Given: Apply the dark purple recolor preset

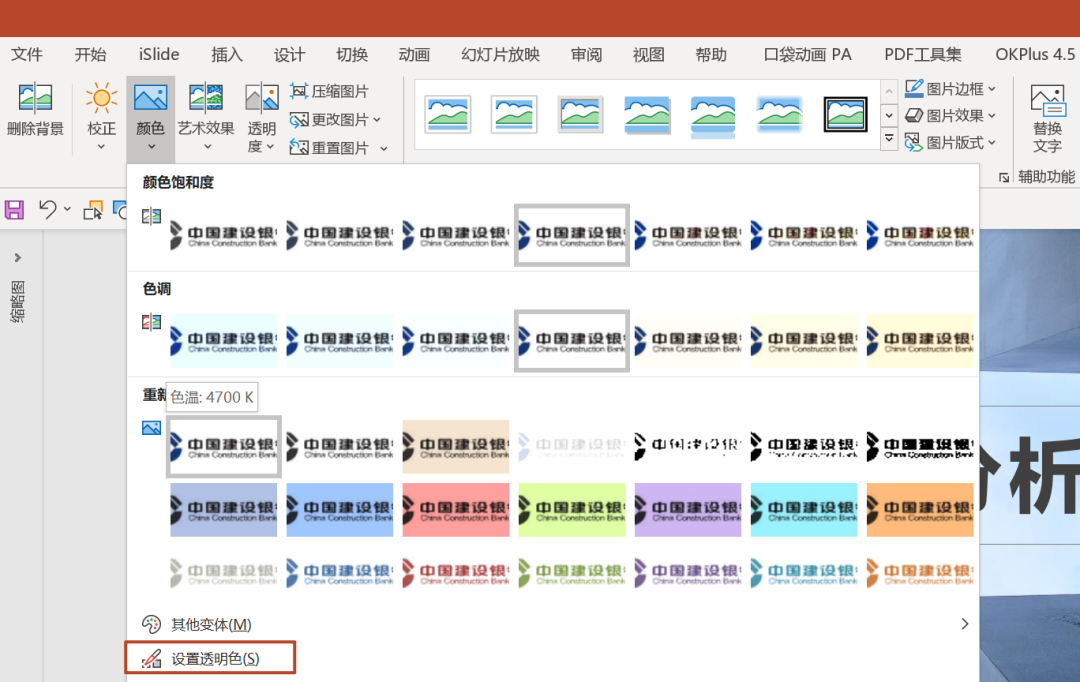Looking at the screenshot, I should [x=688, y=510].
